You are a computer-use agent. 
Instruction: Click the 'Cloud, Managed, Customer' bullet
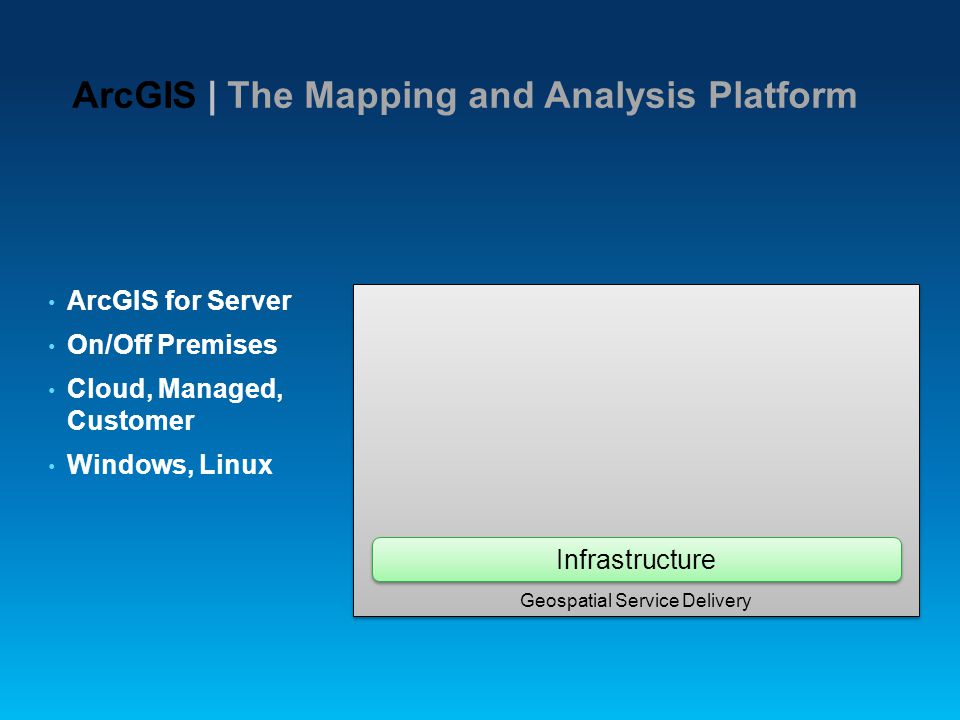click(x=175, y=405)
